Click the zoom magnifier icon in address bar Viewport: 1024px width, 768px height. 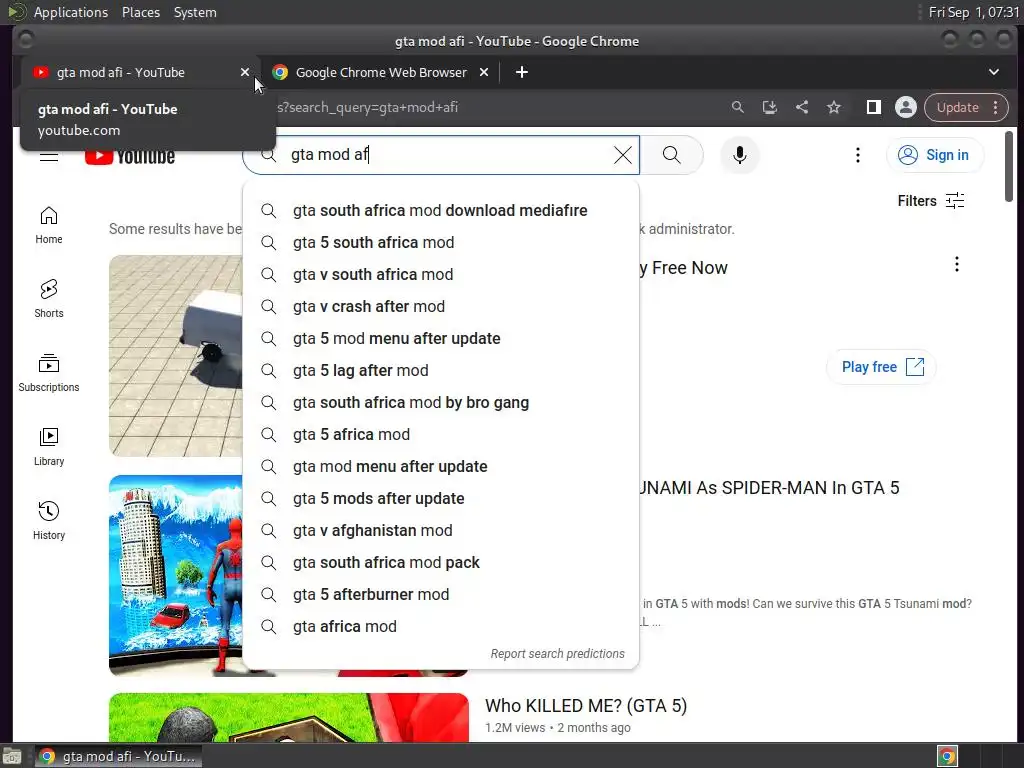click(x=738, y=108)
